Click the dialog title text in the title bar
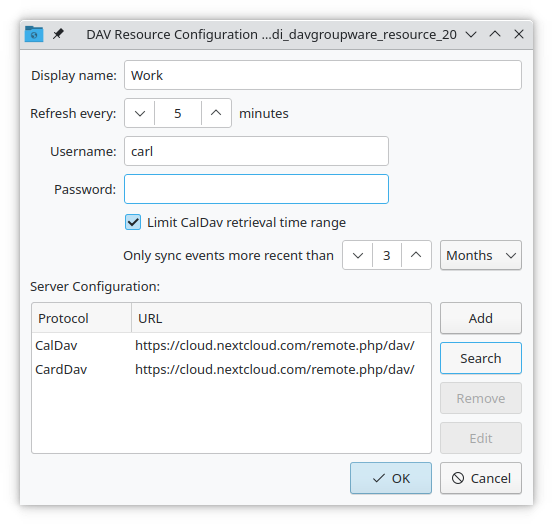The height and width of the screenshot is (525, 553). pyautogui.click(x=271, y=35)
